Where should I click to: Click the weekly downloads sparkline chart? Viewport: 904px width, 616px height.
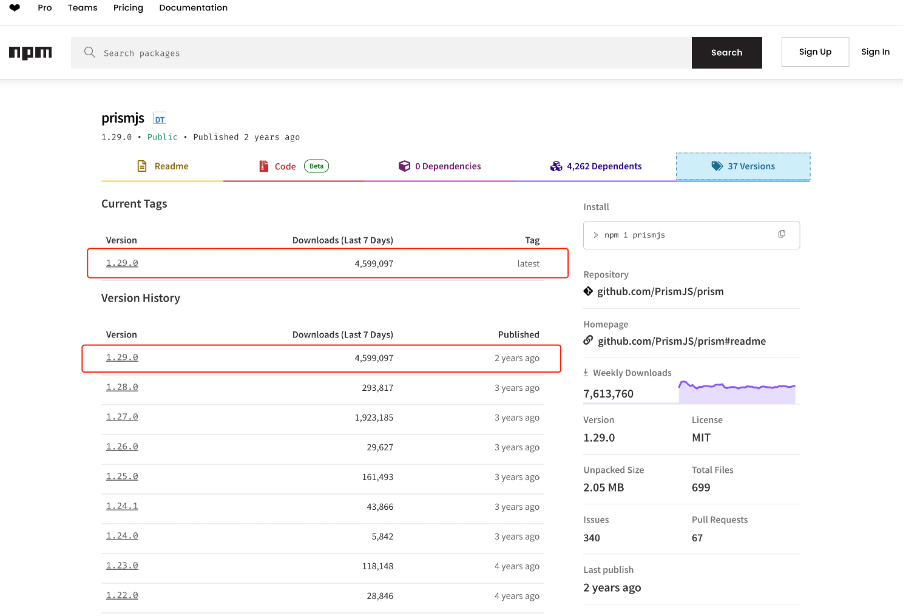point(737,392)
